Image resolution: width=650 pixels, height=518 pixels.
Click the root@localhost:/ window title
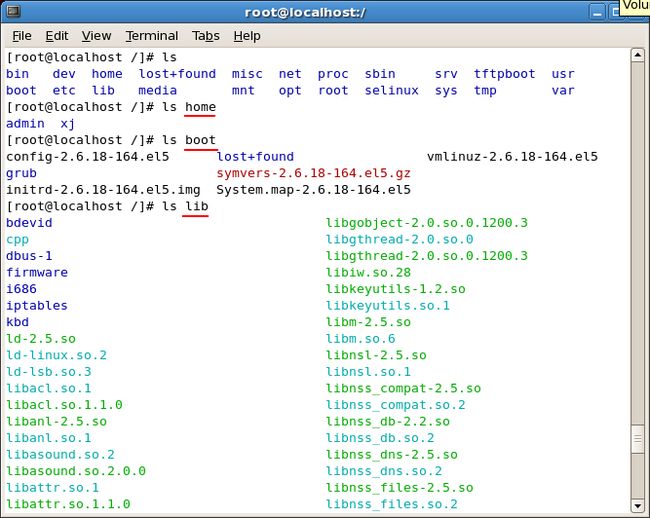coord(305,12)
